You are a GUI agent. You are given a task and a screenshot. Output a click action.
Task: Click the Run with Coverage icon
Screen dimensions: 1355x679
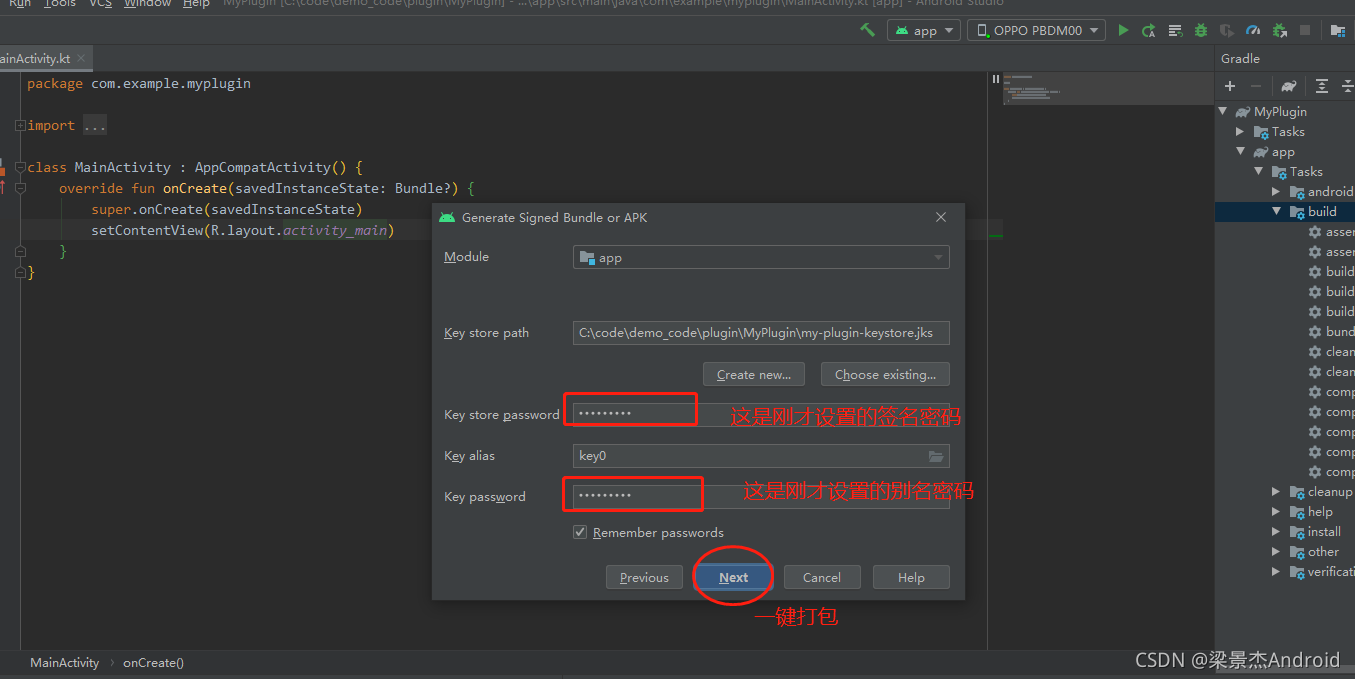[1227, 30]
